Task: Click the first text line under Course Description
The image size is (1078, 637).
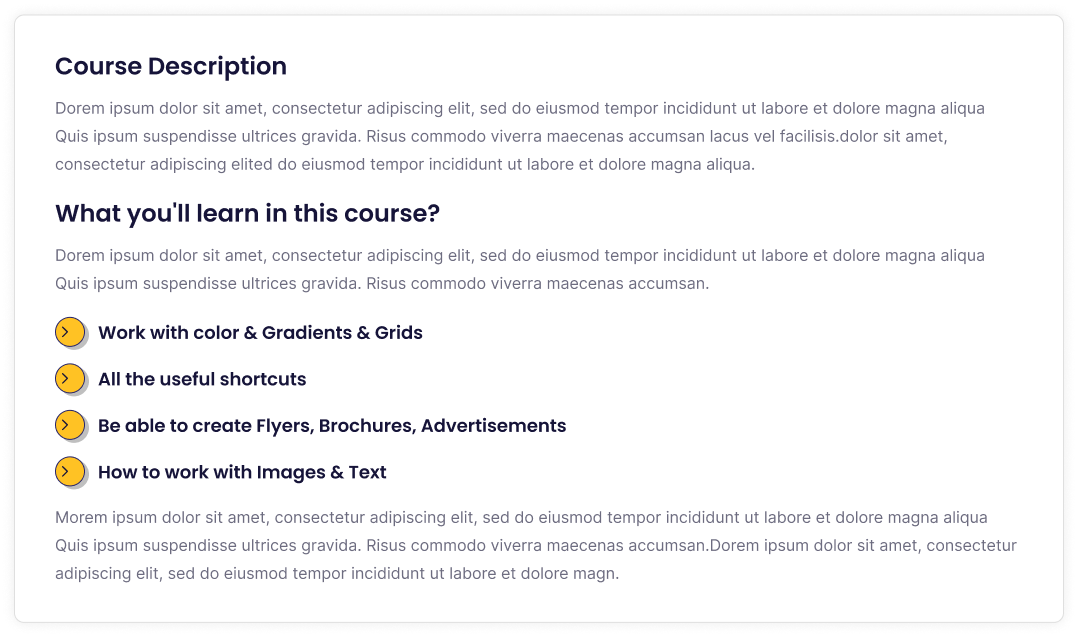Action: pos(520,108)
